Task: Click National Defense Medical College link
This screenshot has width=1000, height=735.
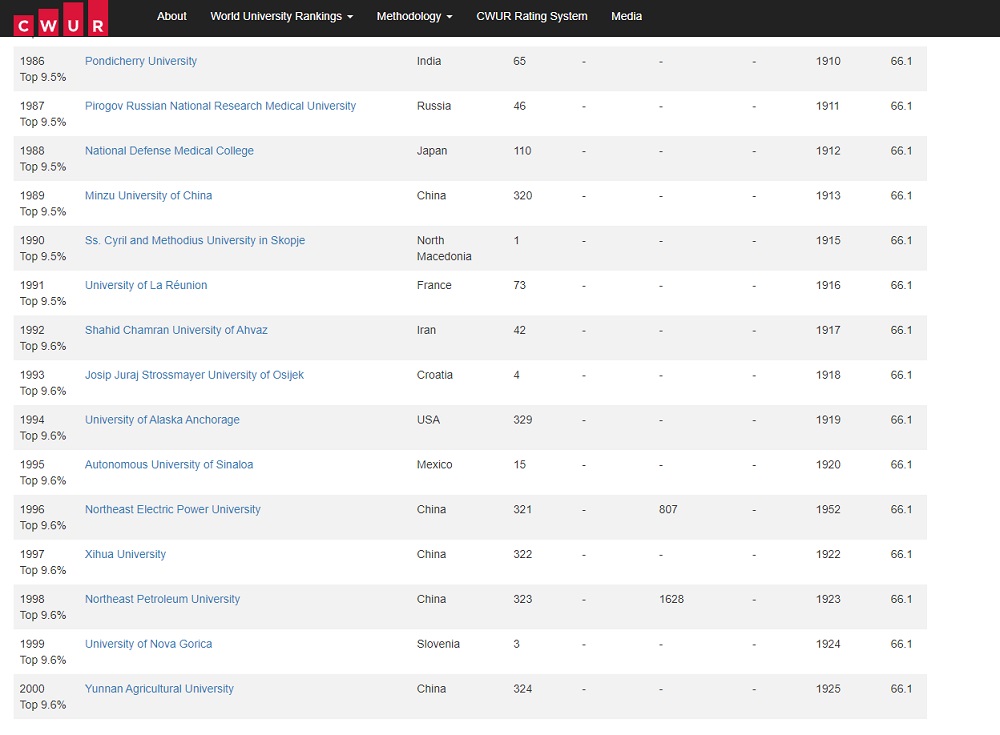Action: (x=169, y=151)
